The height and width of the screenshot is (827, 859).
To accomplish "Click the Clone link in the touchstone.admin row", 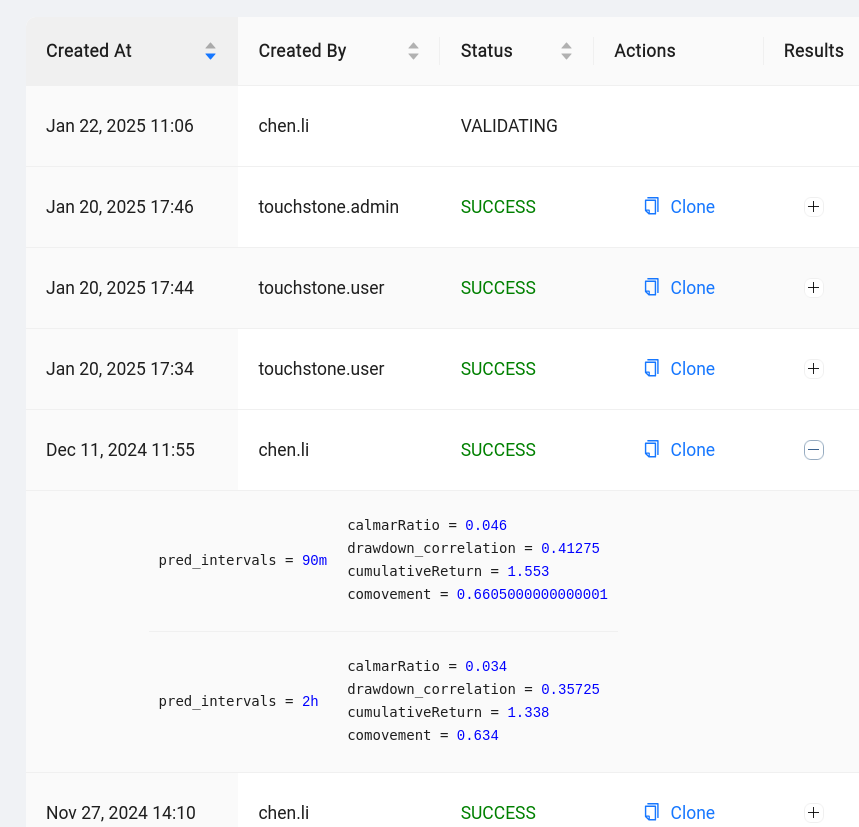I will (693, 206).
